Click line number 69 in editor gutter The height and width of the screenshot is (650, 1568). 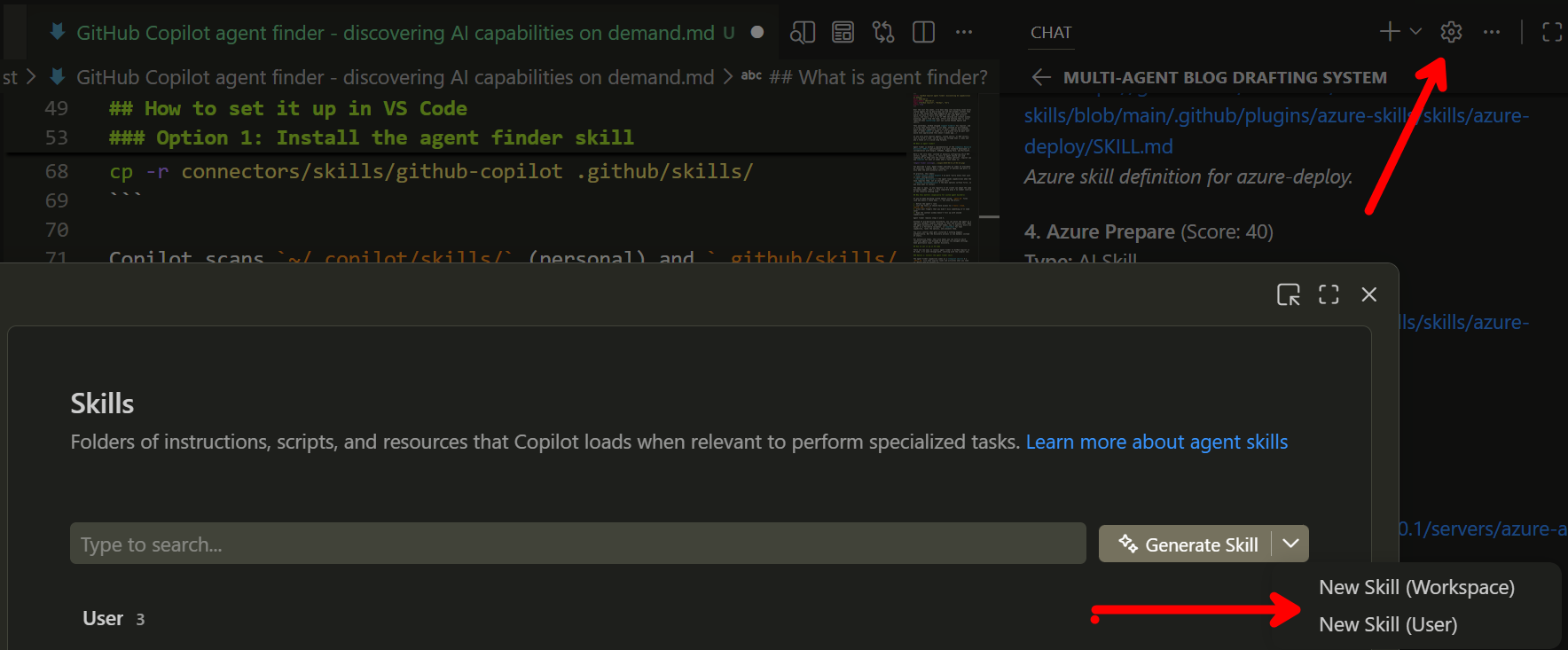click(x=56, y=200)
